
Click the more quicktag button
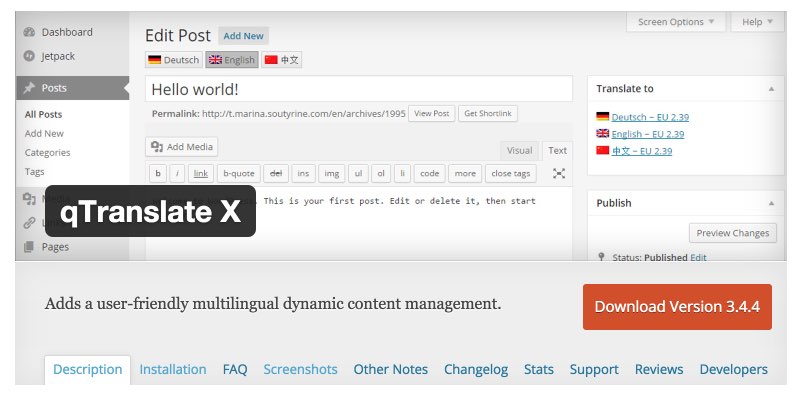[x=465, y=173]
